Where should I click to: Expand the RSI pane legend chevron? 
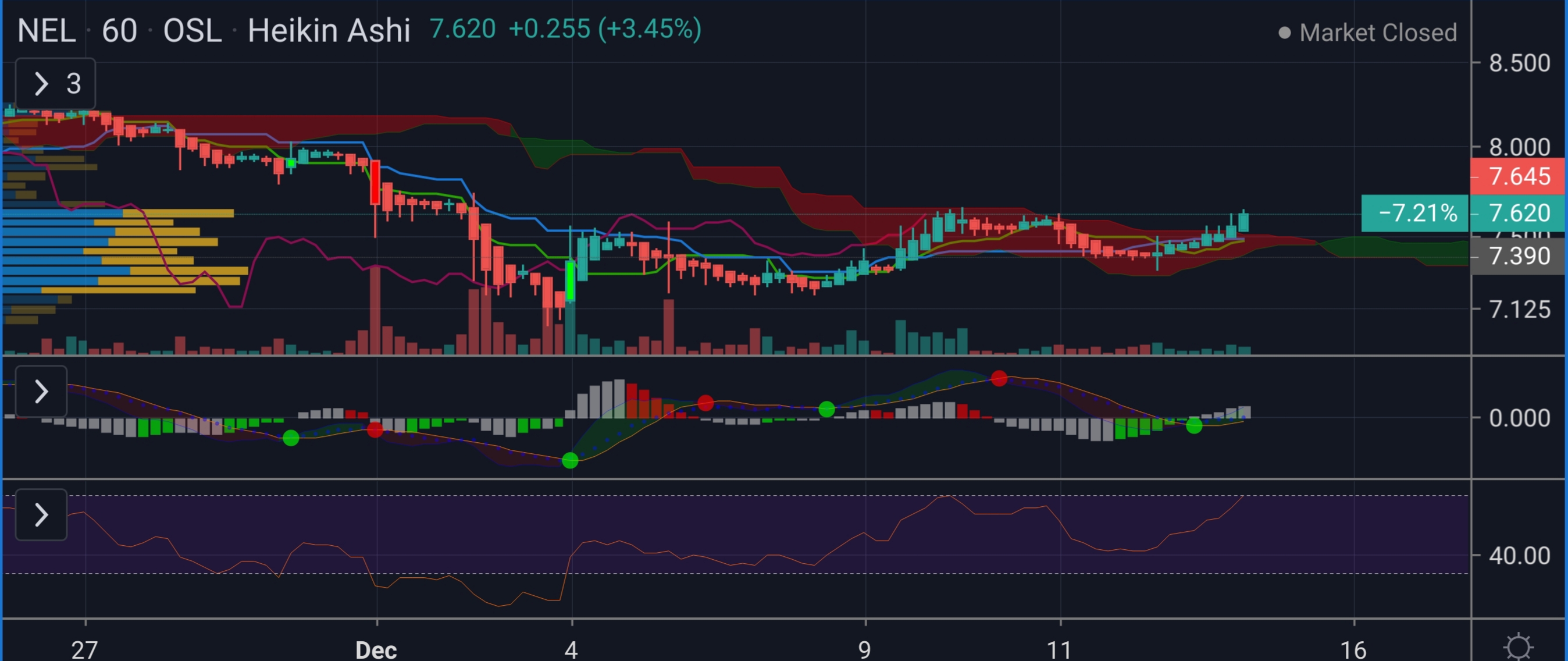41,515
